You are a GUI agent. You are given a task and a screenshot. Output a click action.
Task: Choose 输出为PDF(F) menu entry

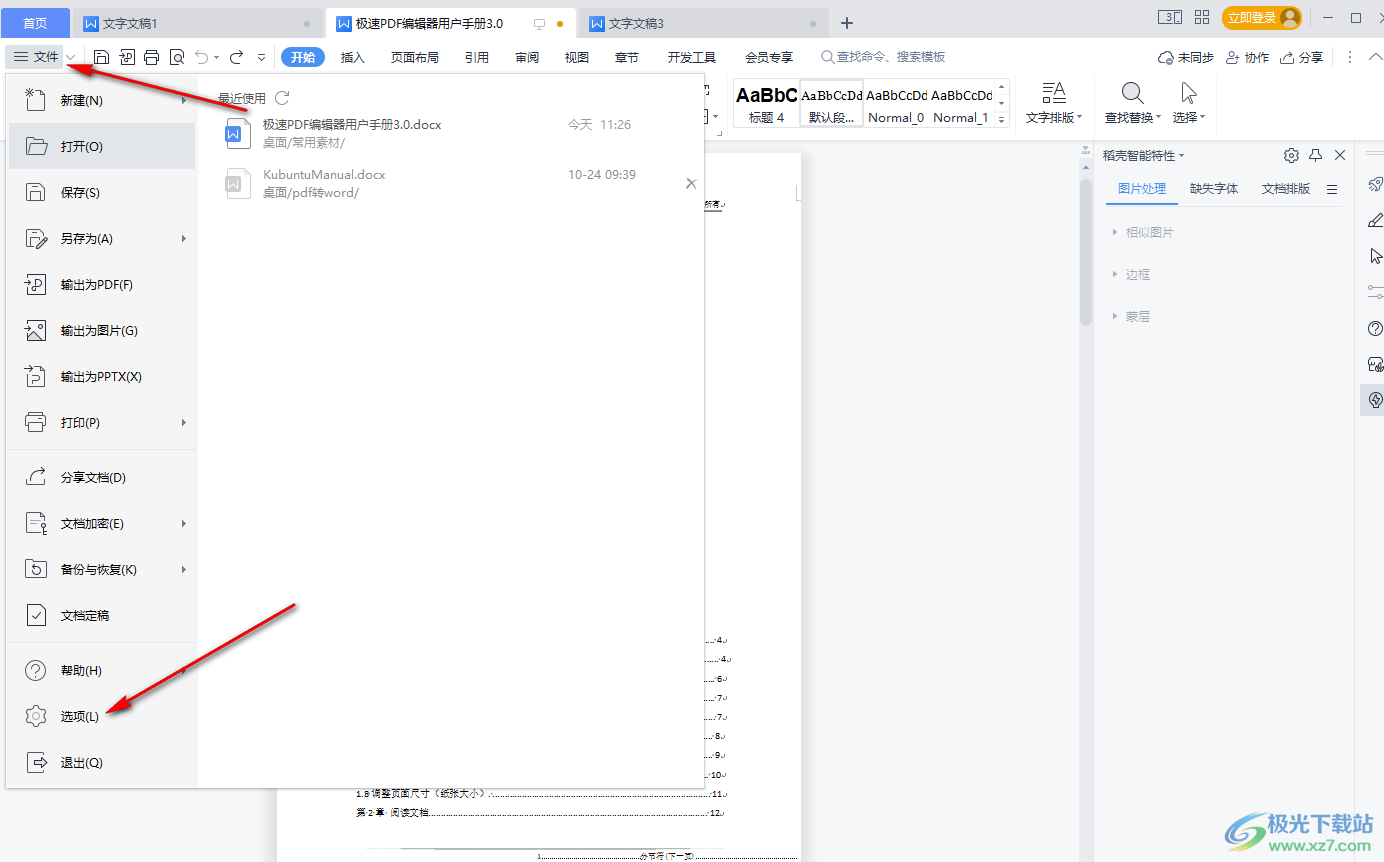point(102,284)
